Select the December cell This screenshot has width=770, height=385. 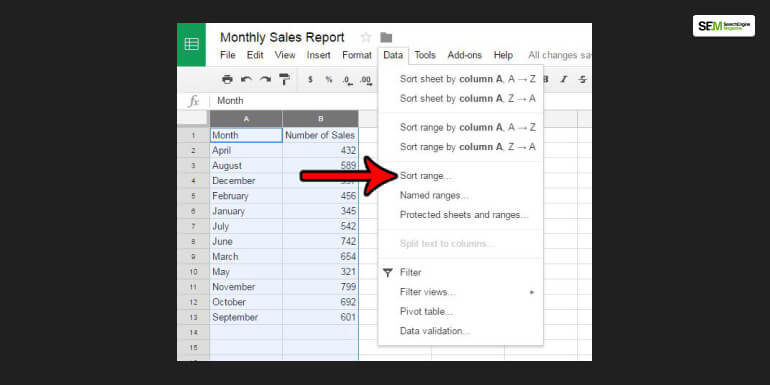click(246, 181)
